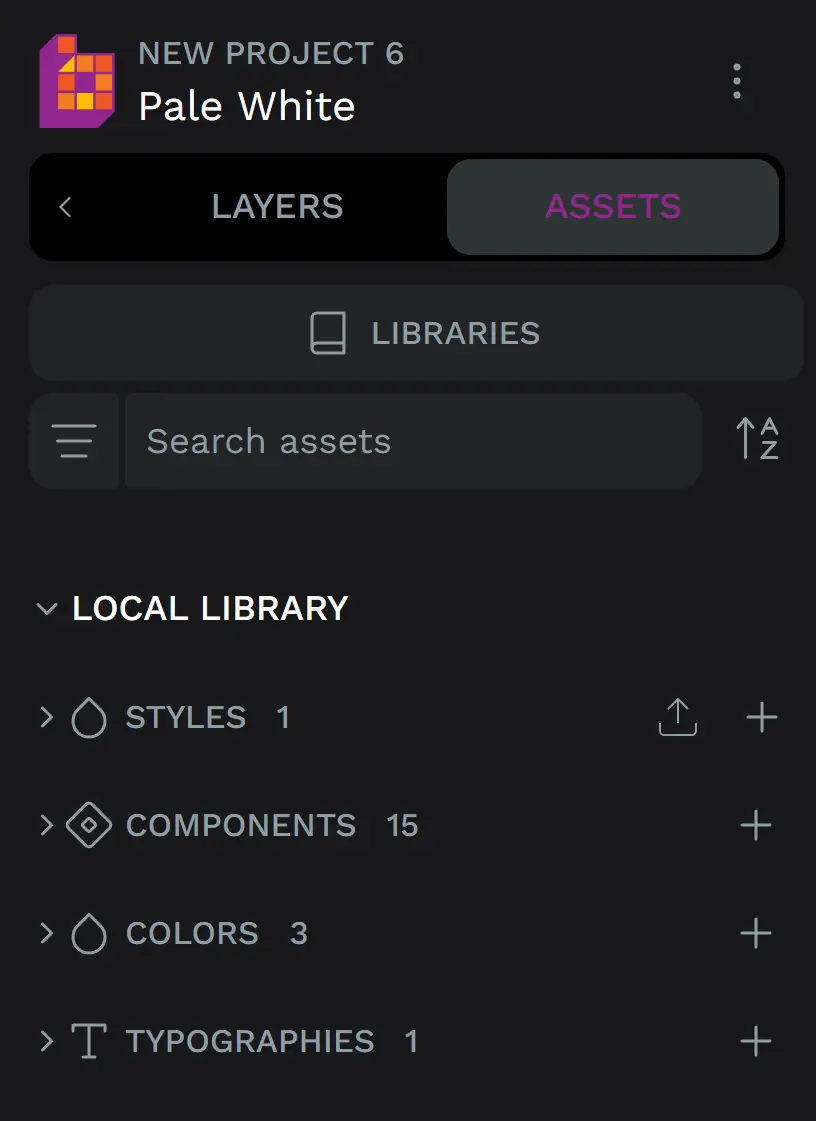This screenshot has height=1121, width=816.
Task: Expand the Typographies section chevron
Action: 46,1041
